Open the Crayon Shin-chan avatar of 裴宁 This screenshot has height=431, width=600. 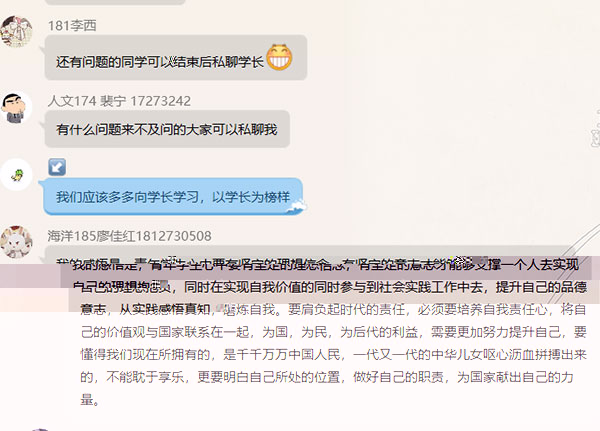click(16, 107)
